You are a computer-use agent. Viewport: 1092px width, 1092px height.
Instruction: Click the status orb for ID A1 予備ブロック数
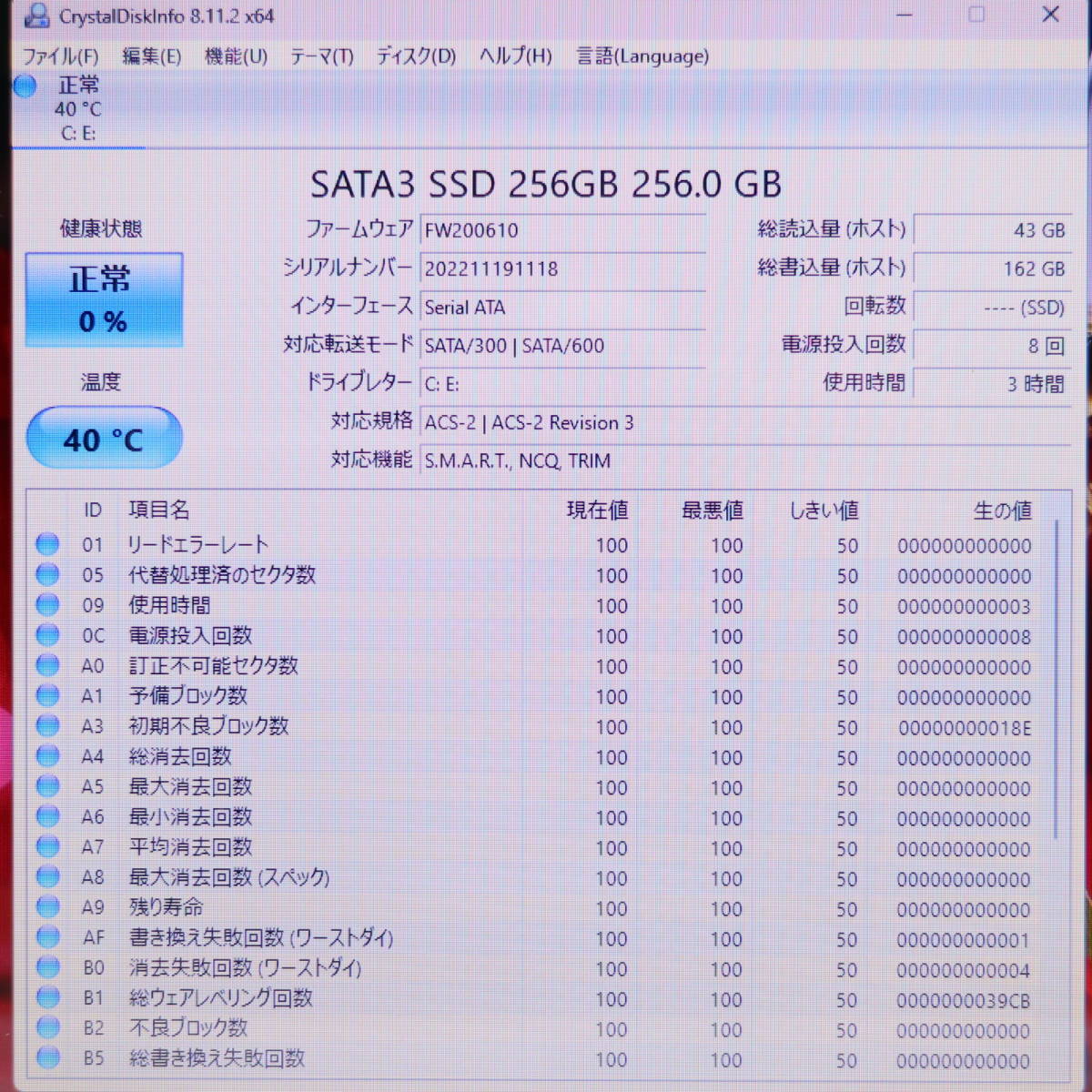[47, 696]
